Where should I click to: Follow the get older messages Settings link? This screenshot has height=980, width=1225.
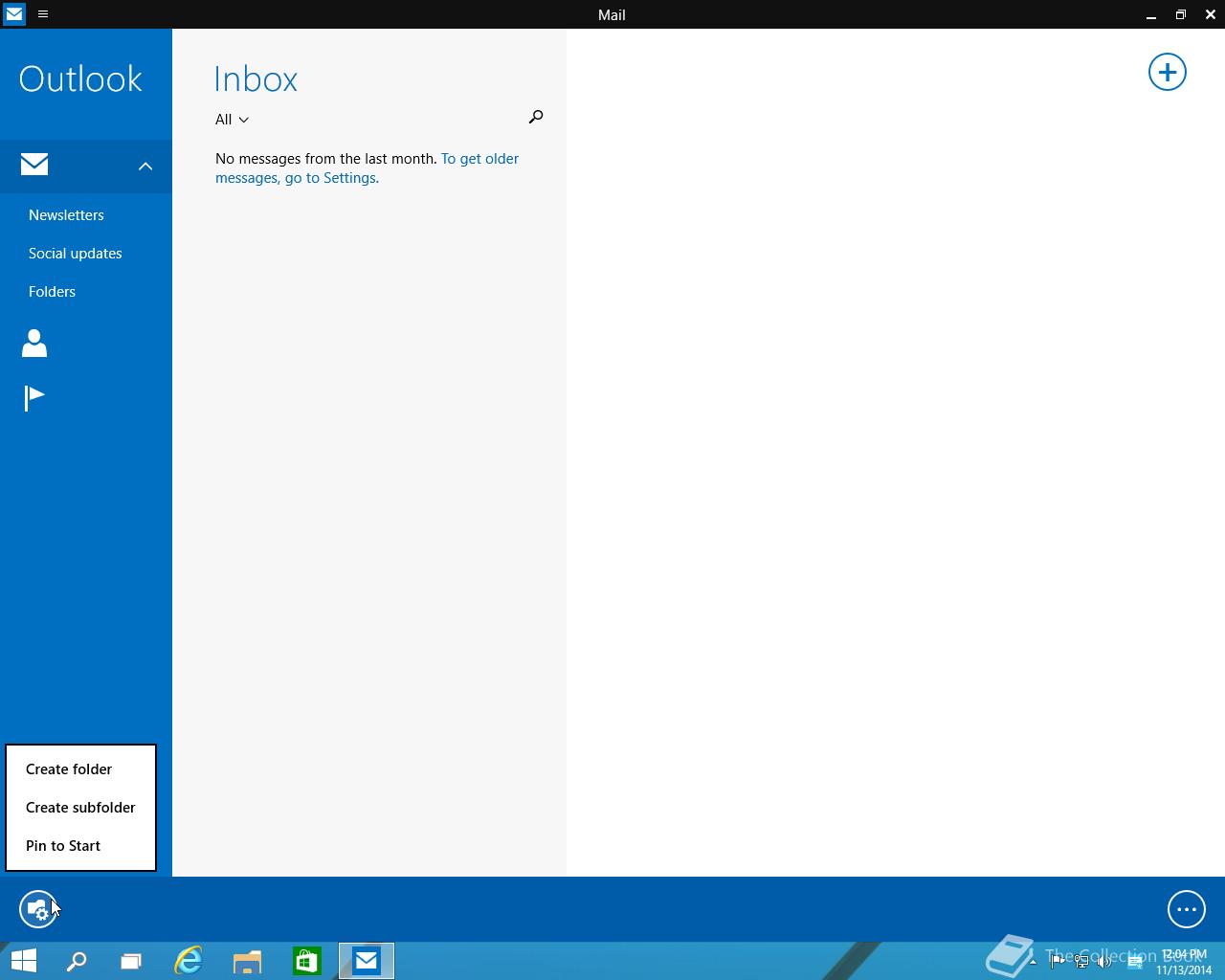[367, 168]
